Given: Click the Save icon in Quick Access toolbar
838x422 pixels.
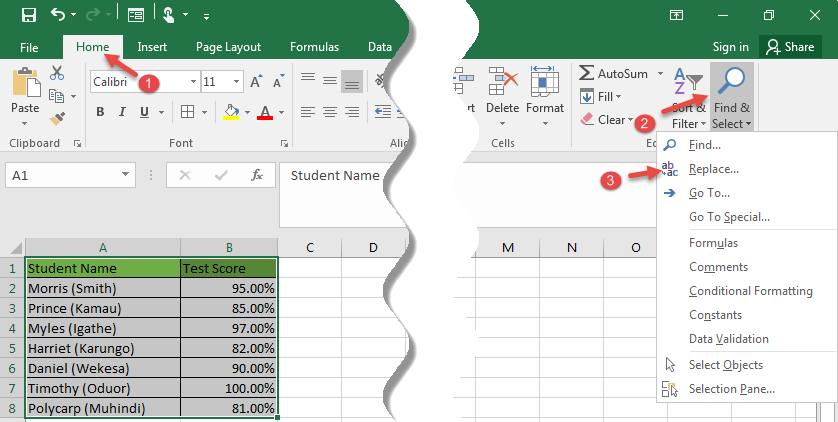Looking at the screenshot, I should click(x=29, y=15).
